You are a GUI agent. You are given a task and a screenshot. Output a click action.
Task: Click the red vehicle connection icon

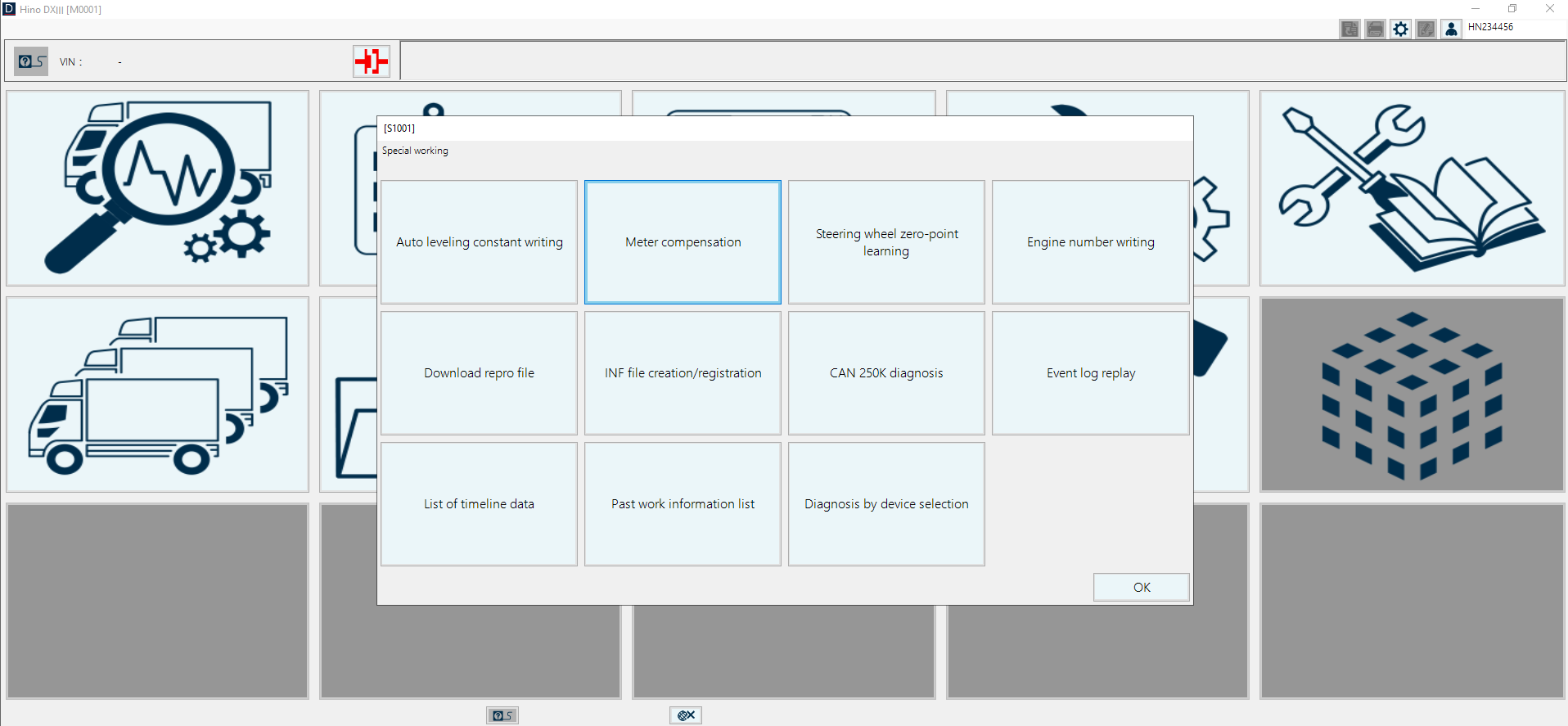click(372, 61)
